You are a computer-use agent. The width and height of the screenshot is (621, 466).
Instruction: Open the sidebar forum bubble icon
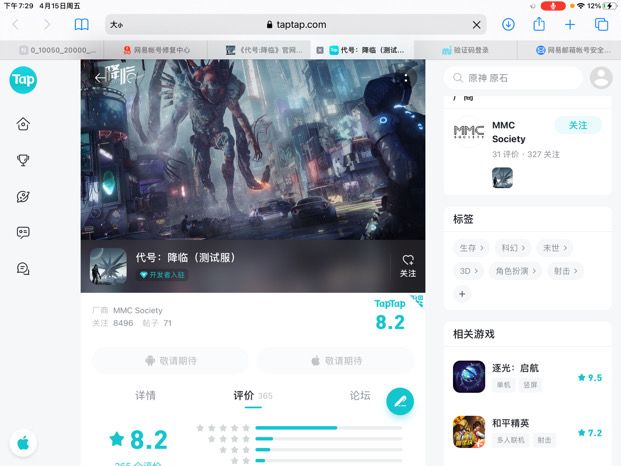23,268
